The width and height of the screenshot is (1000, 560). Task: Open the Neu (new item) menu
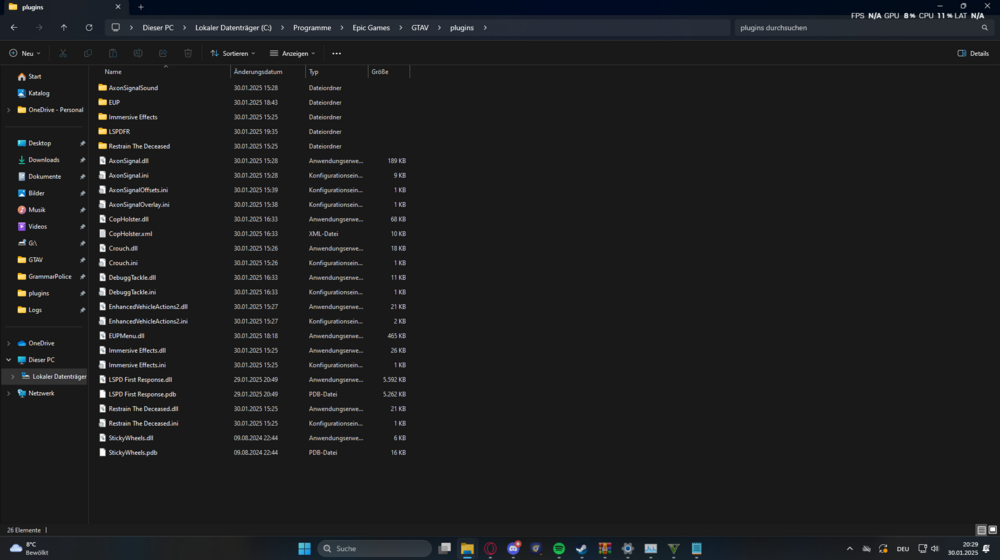25,54
